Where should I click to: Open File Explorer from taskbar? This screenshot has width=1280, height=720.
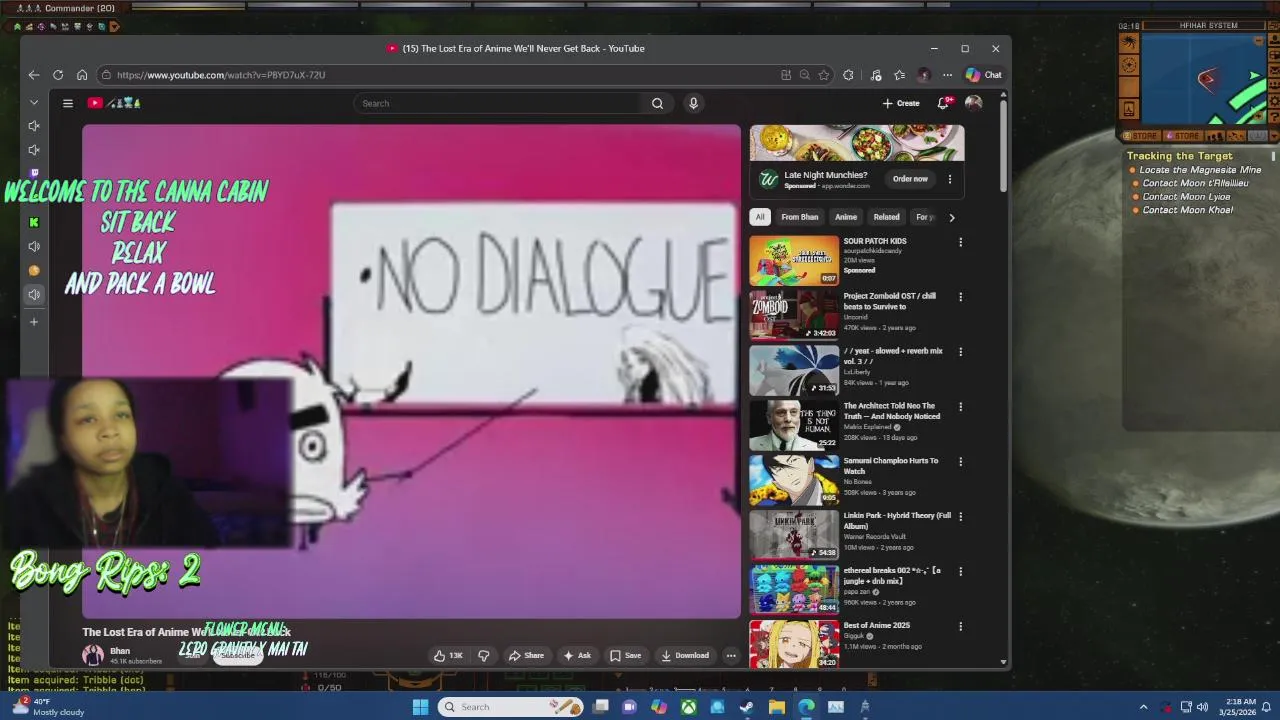(x=776, y=707)
